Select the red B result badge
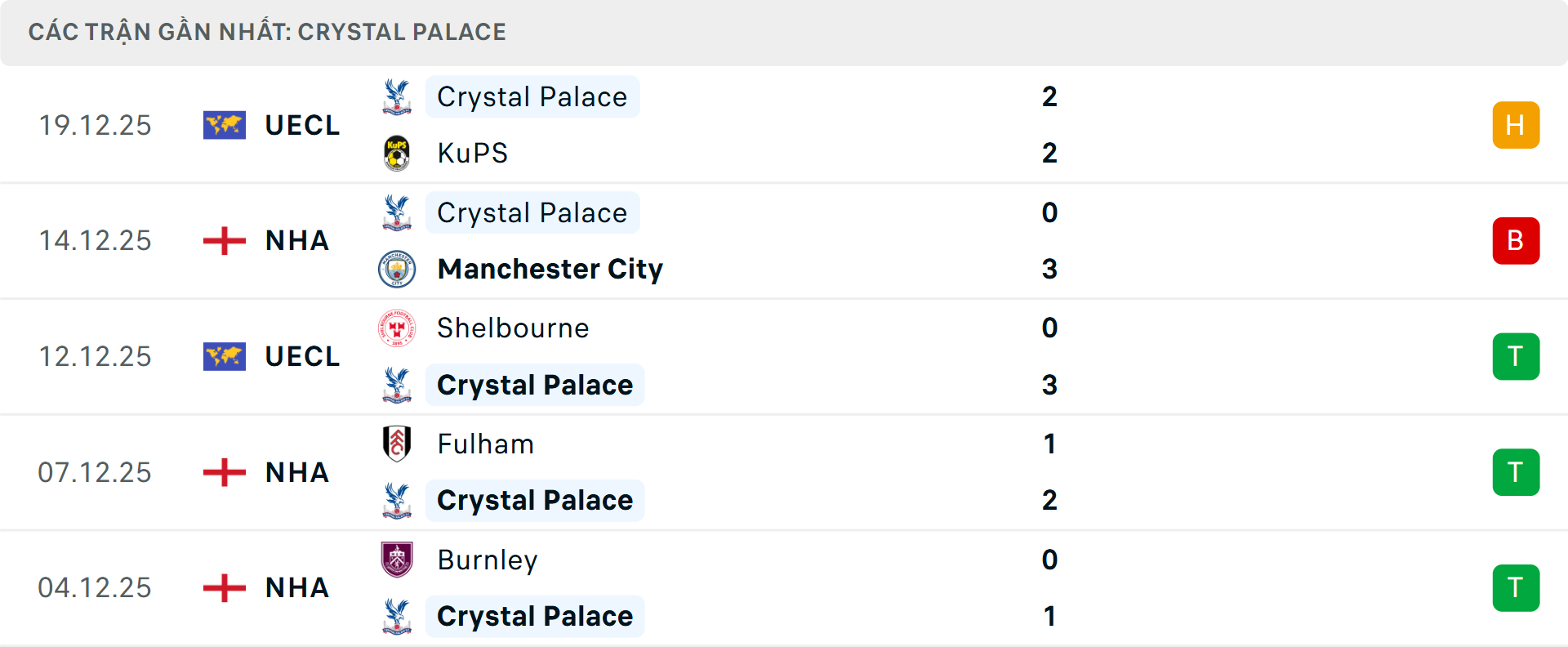1568x647 pixels. [x=1516, y=240]
